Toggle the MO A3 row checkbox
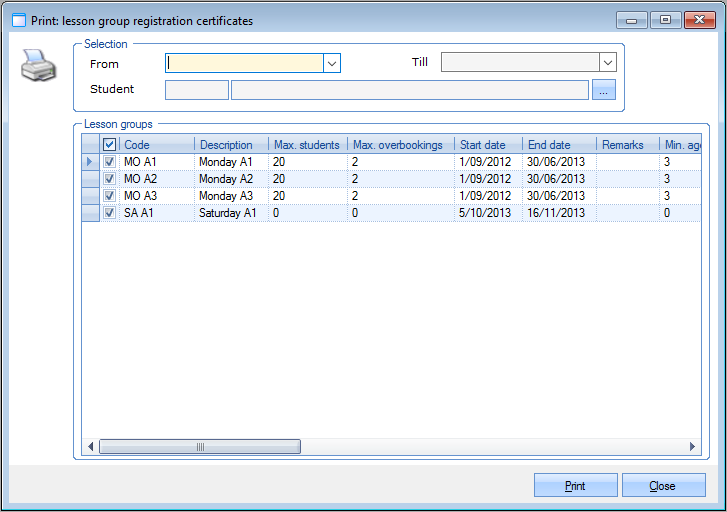727x512 pixels. pyautogui.click(x=110, y=196)
